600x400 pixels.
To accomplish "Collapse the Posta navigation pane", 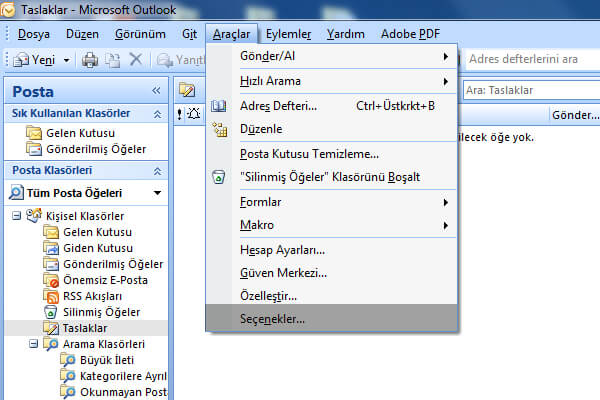I will point(156,91).
